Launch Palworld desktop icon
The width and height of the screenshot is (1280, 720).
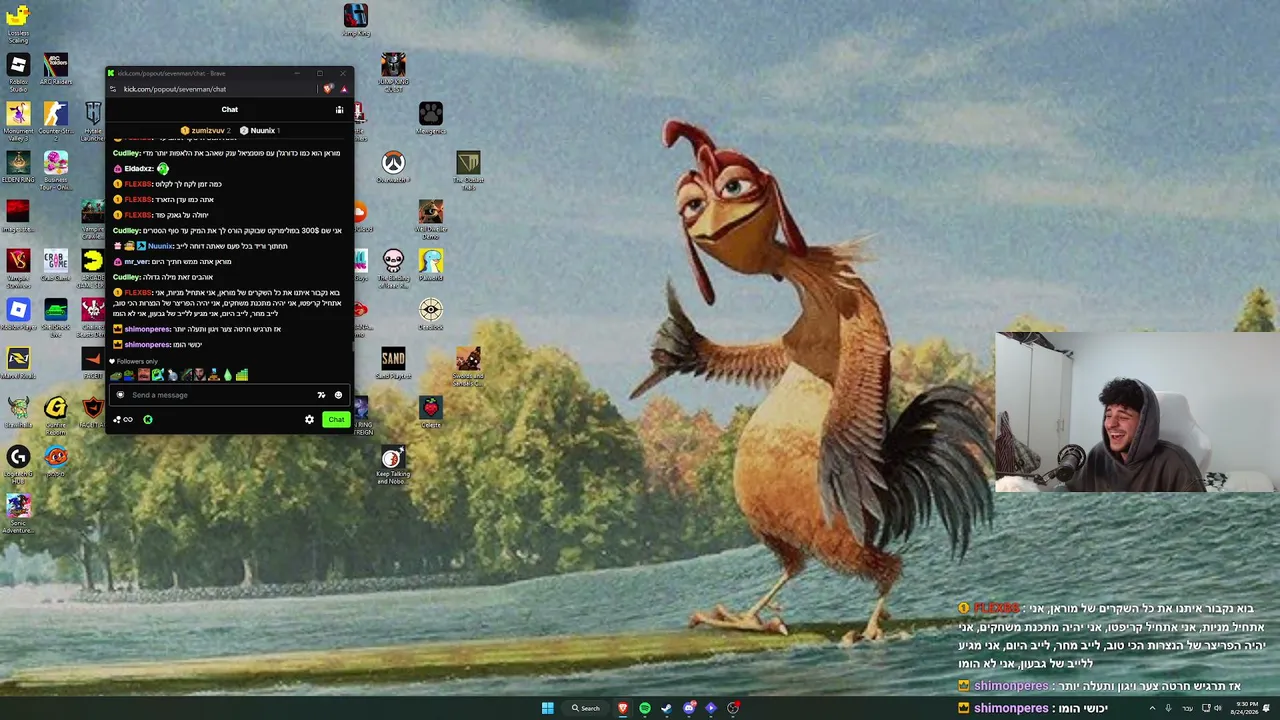click(431, 266)
